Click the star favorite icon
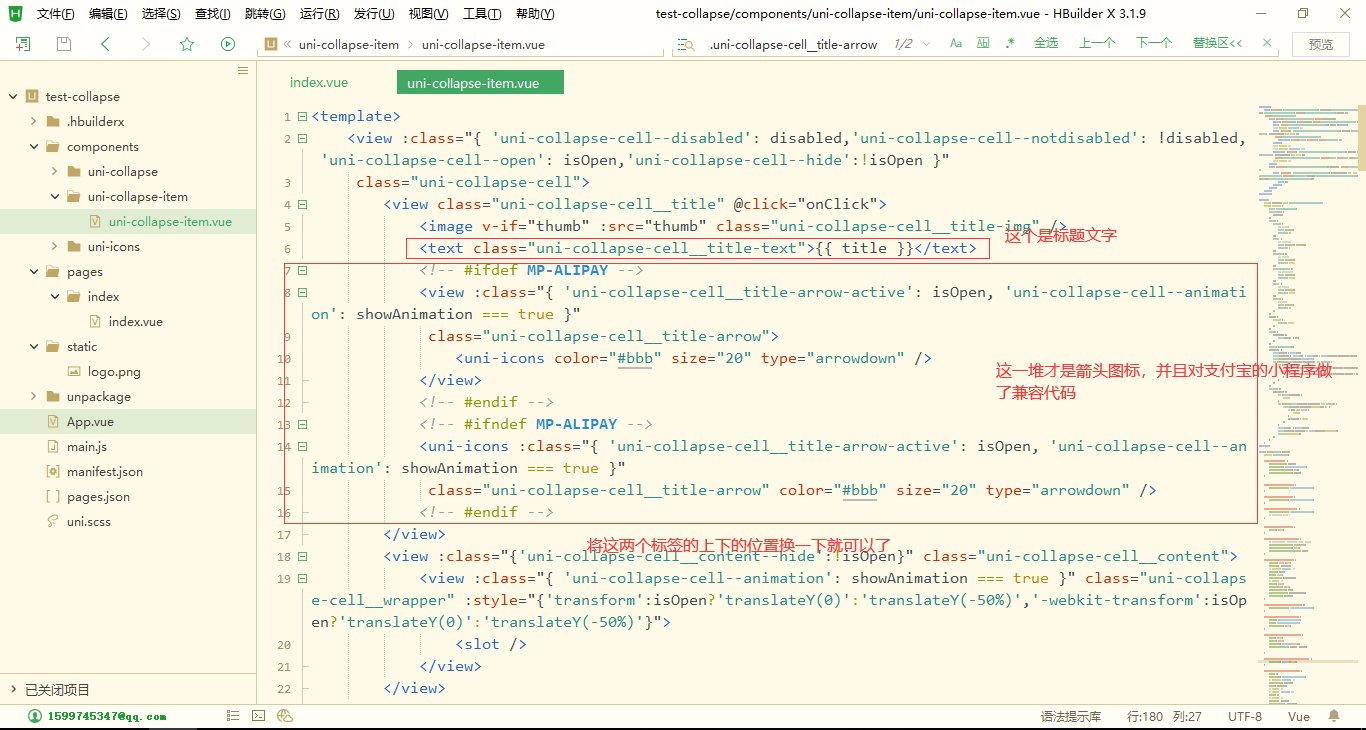The width and height of the screenshot is (1366, 730). point(187,44)
